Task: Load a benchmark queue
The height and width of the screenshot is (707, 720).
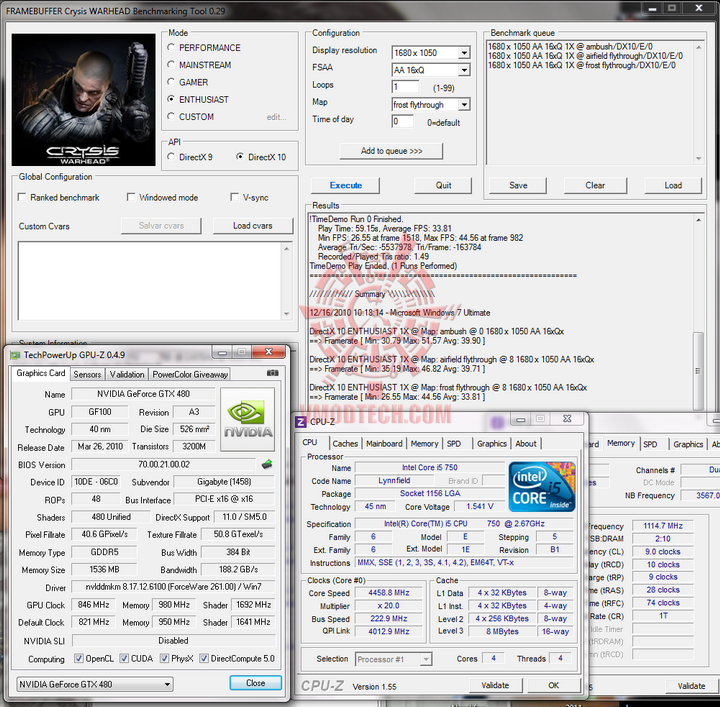Action: click(673, 185)
